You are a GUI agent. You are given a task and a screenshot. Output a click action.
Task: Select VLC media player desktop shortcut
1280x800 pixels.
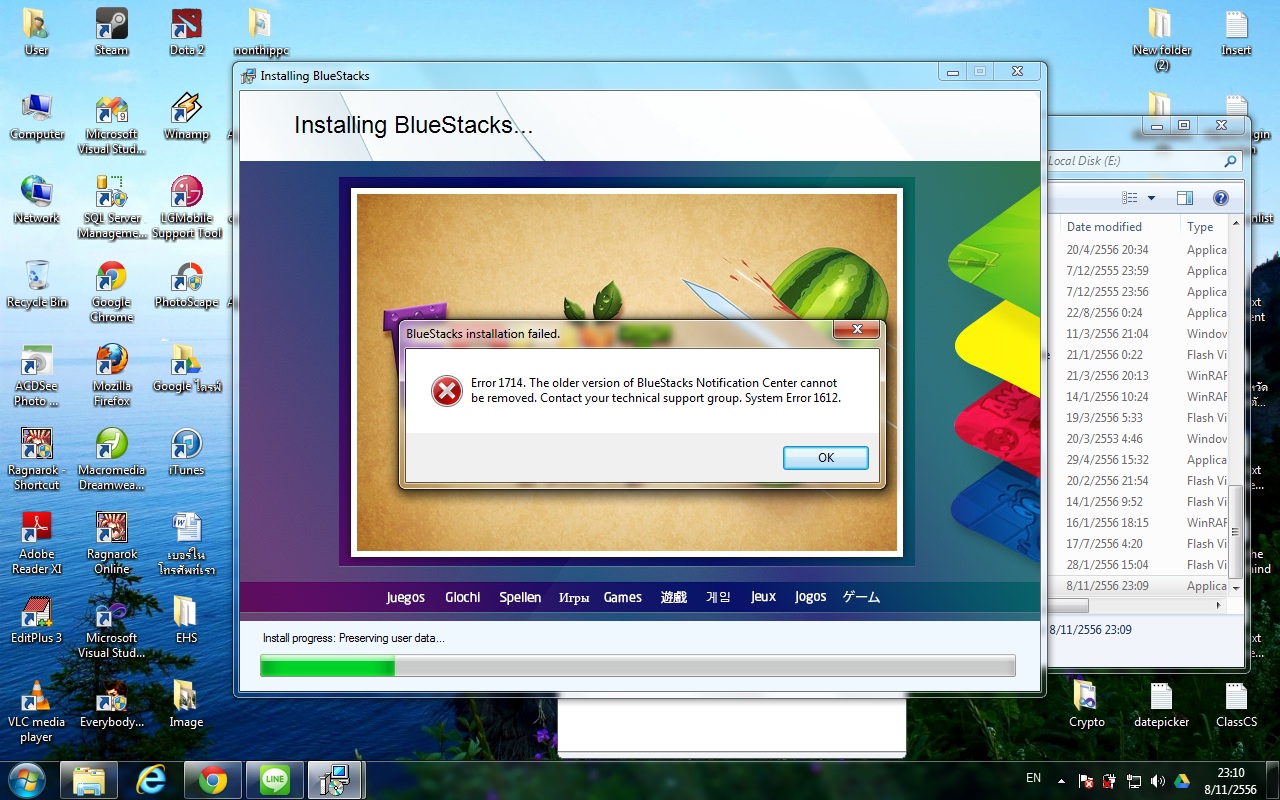37,712
